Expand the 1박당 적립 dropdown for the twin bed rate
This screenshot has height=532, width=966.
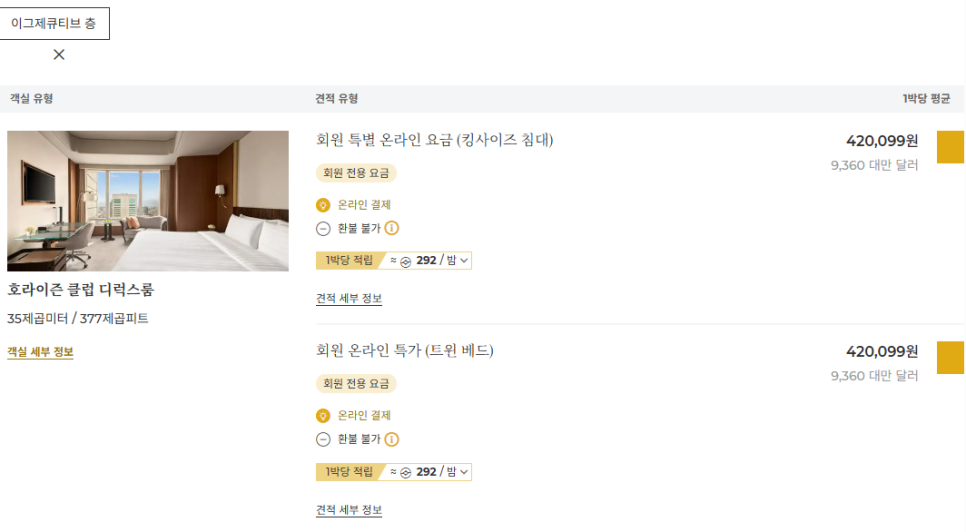[464, 472]
